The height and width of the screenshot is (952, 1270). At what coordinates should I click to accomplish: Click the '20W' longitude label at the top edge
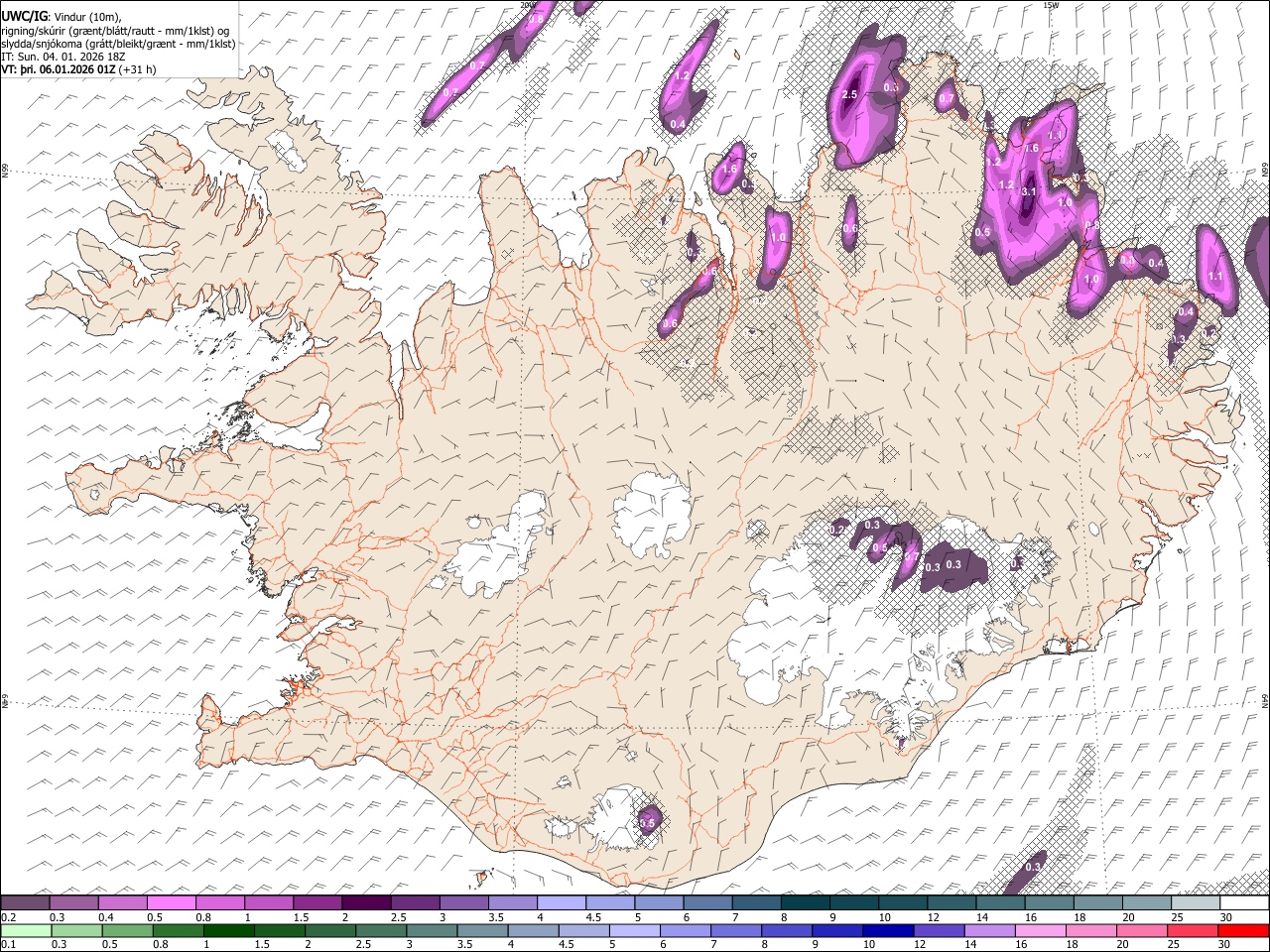point(528,5)
